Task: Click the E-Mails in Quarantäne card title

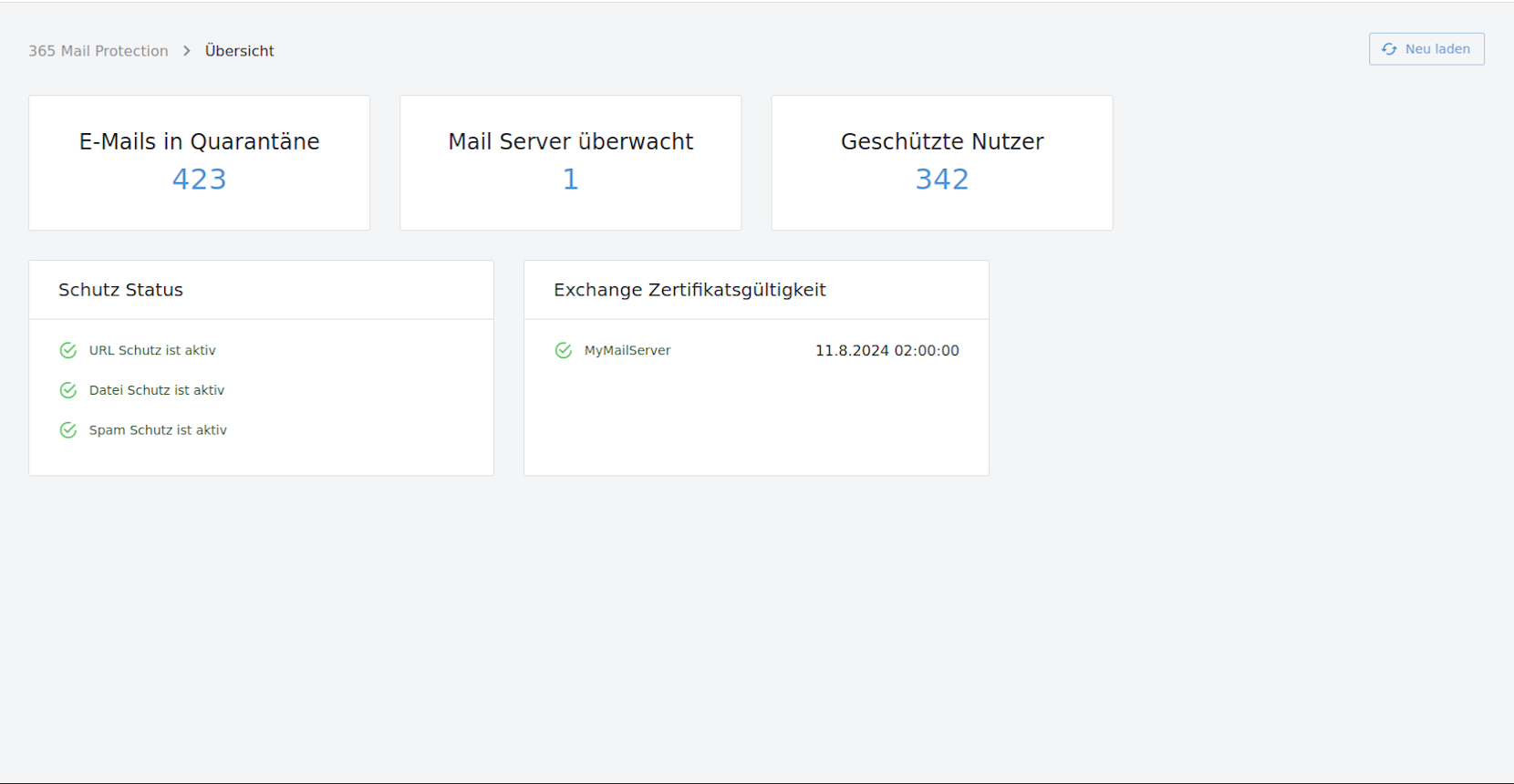Action: click(x=199, y=141)
